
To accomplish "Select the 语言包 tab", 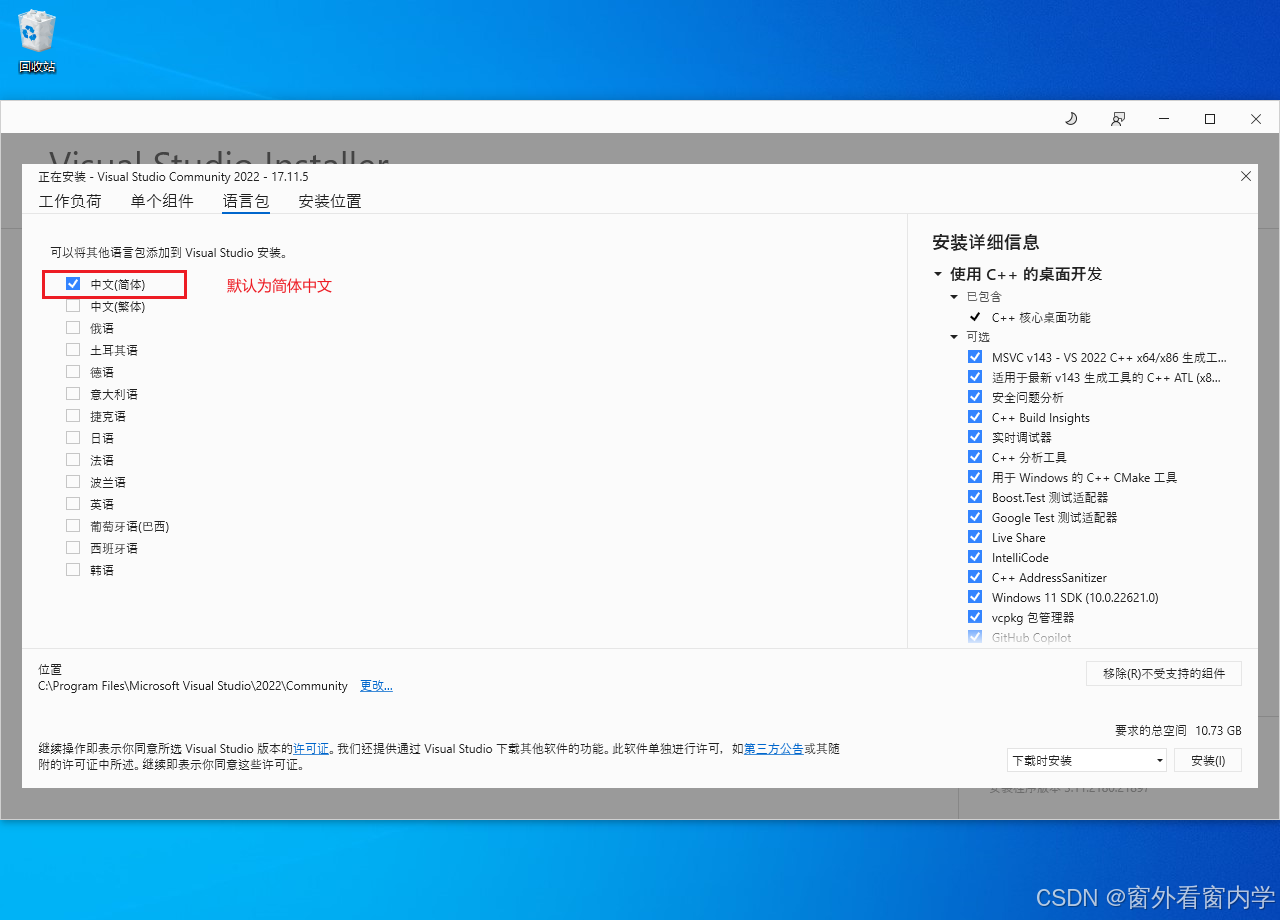I will coord(246,201).
